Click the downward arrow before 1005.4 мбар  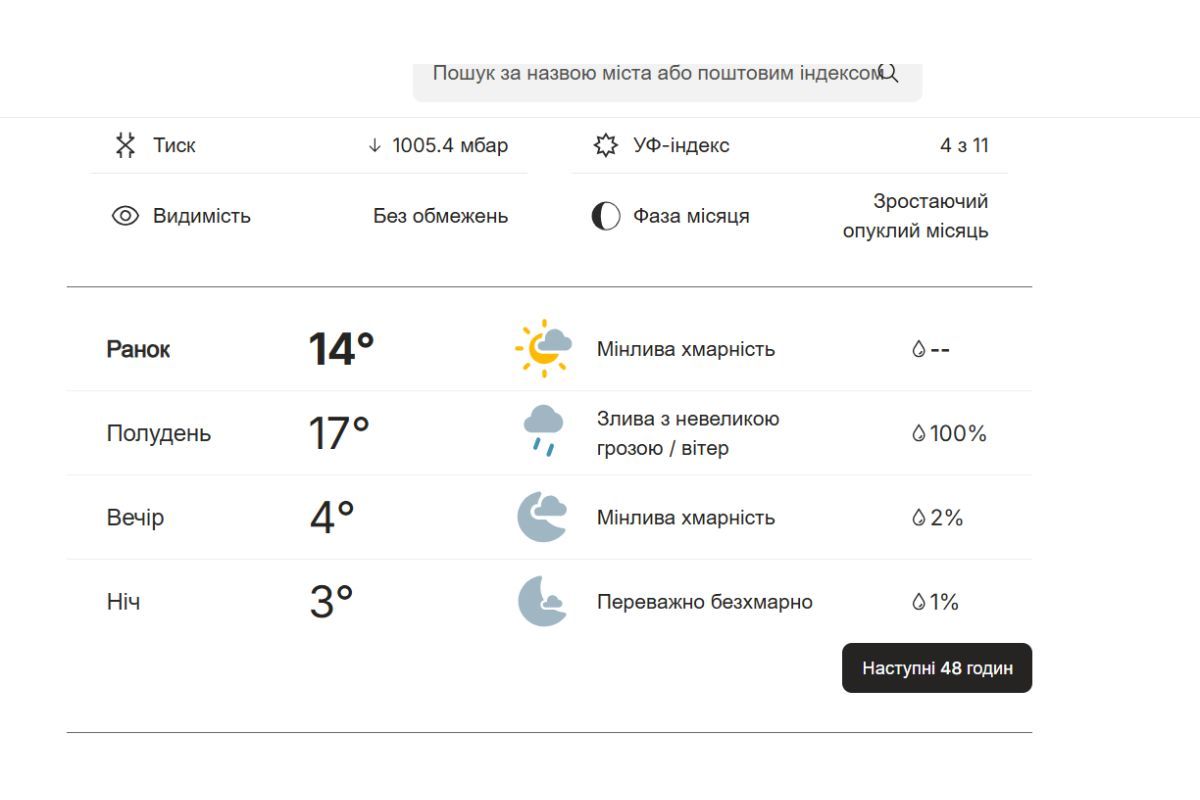point(375,145)
